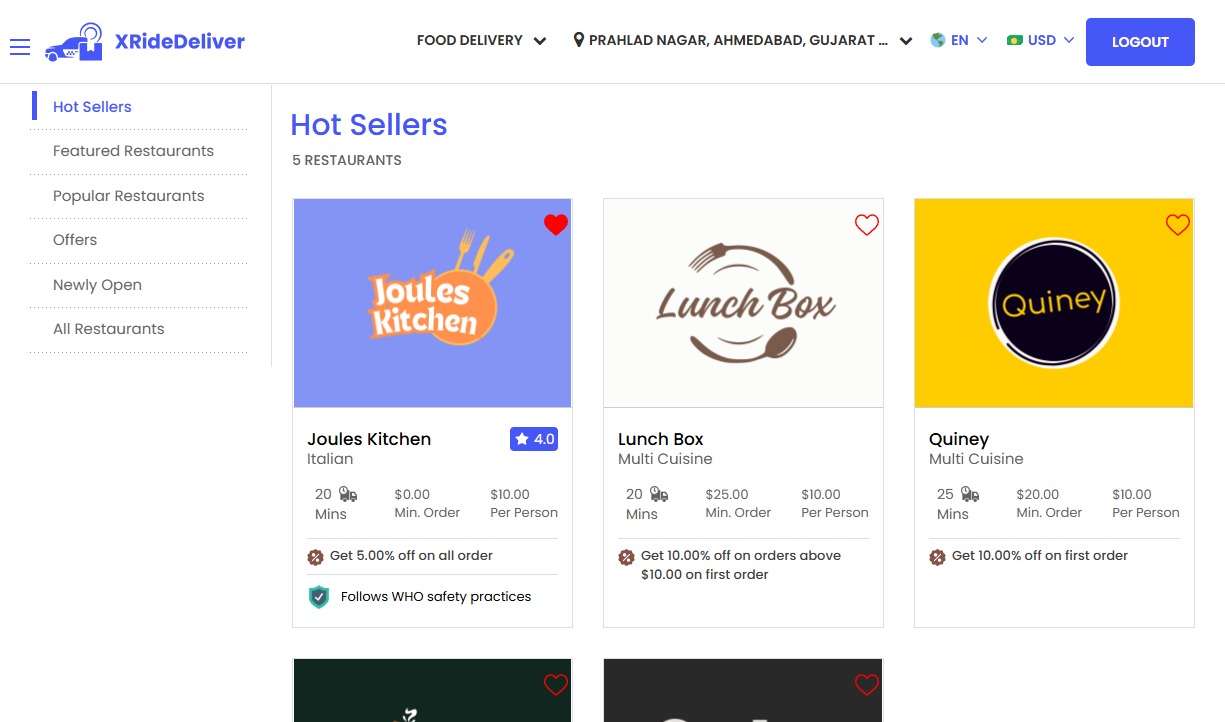Switch to Featured Restaurants in the sidebar

pos(133,150)
